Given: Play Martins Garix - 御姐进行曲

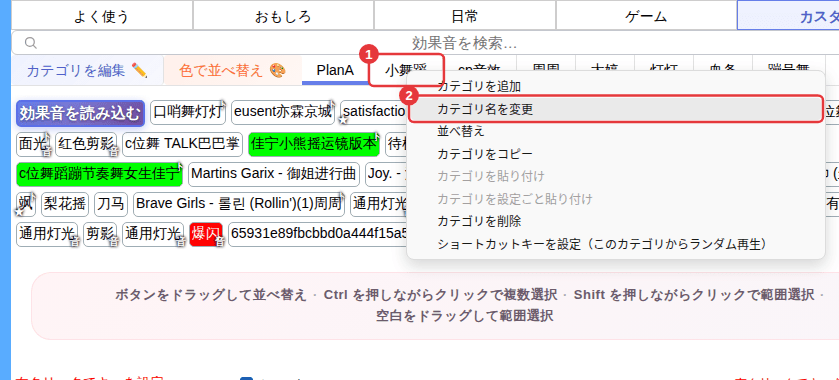Looking at the screenshot, I should tap(273, 174).
